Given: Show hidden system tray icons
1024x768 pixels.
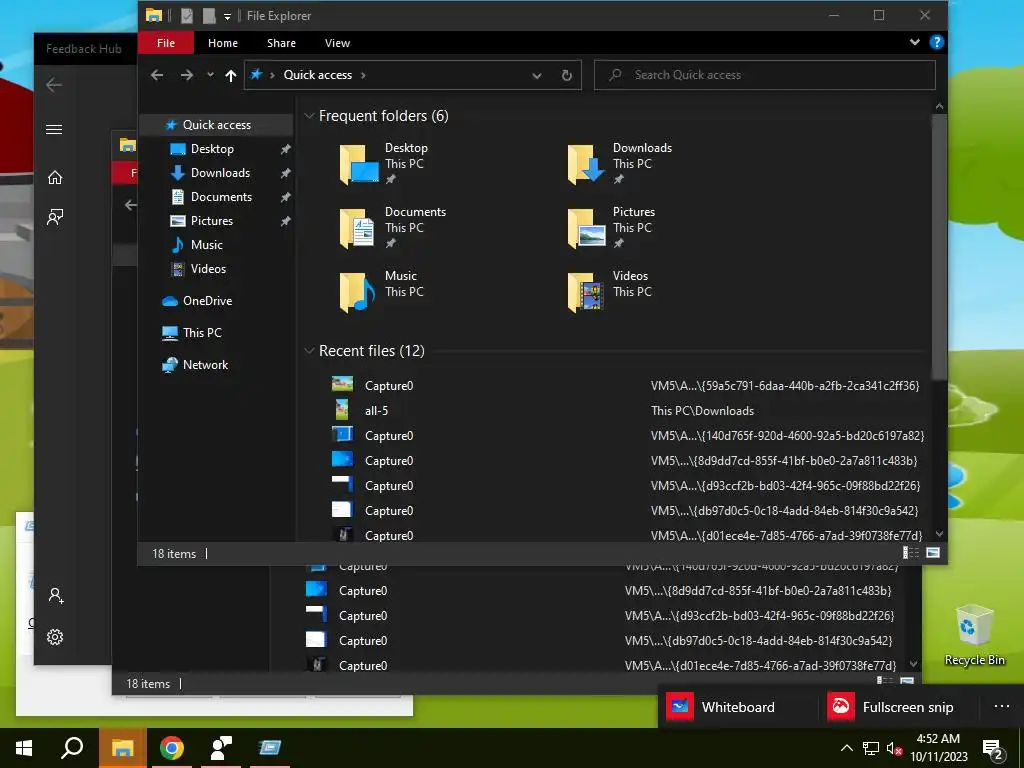Looking at the screenshot, I should click(x=846, y=748).
